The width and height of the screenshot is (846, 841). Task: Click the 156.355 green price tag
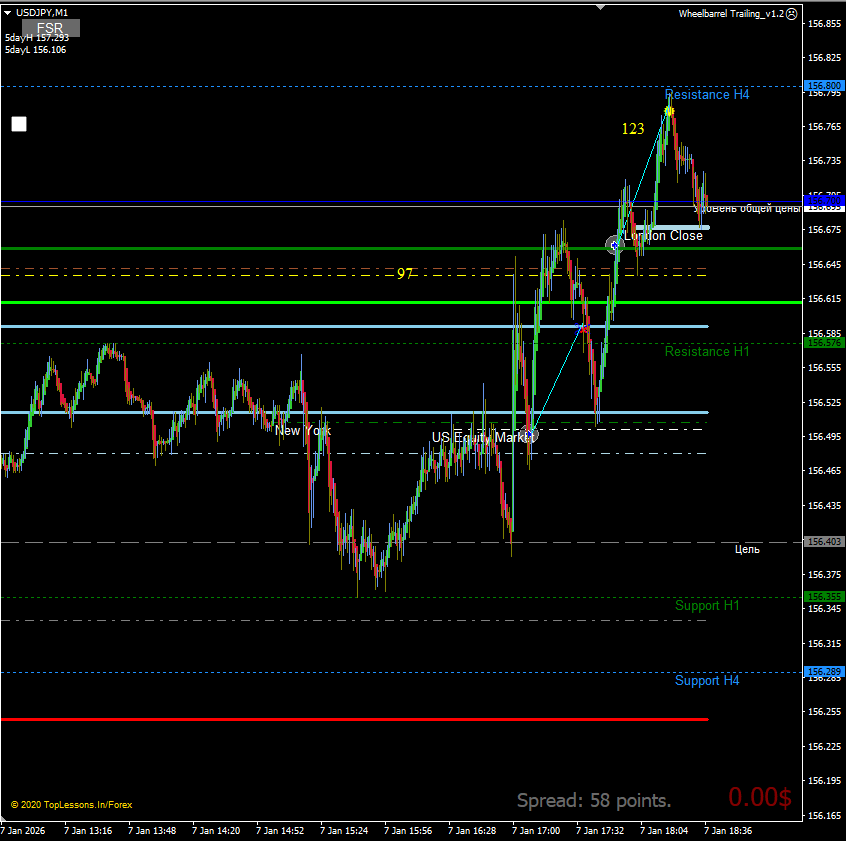(824, 596)
